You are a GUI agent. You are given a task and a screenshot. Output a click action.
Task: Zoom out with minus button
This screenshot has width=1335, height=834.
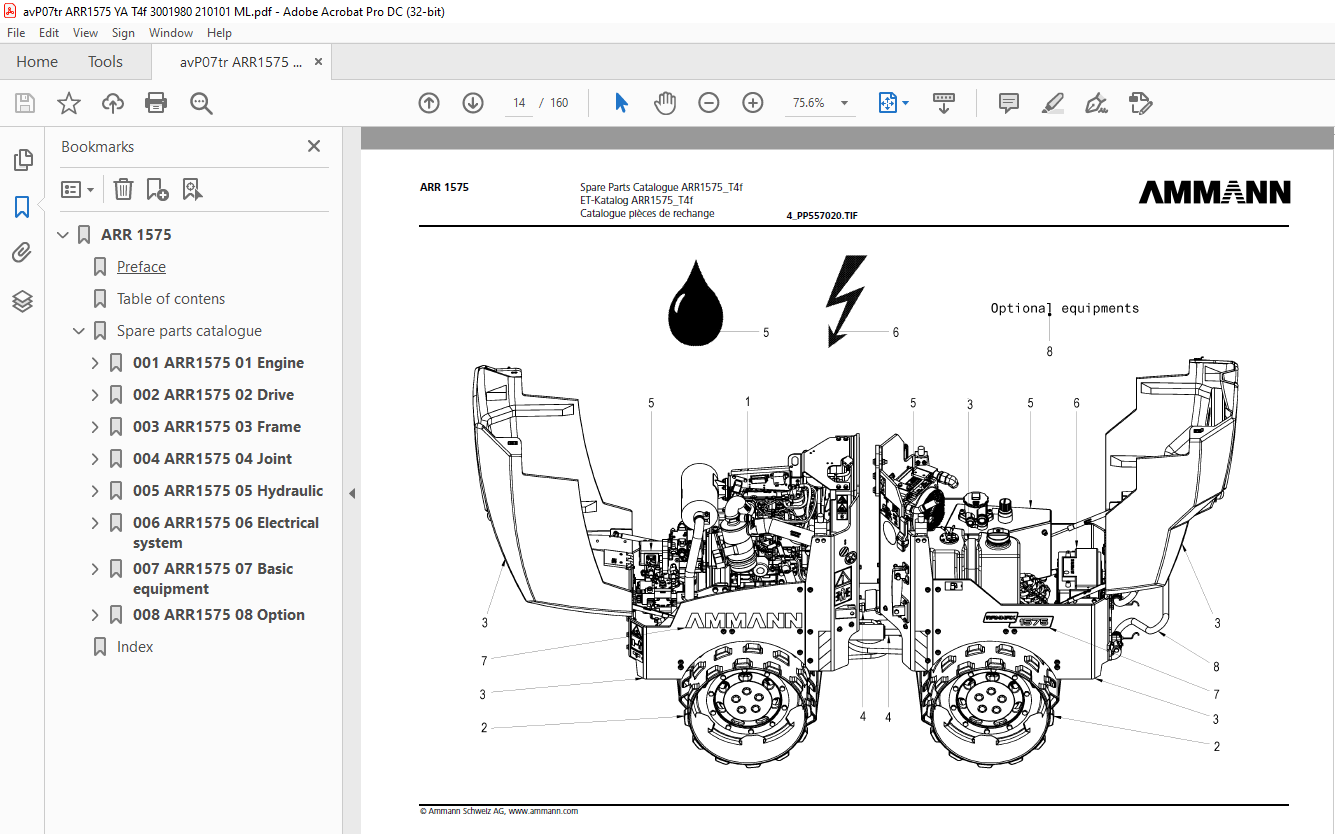[709, 103]
